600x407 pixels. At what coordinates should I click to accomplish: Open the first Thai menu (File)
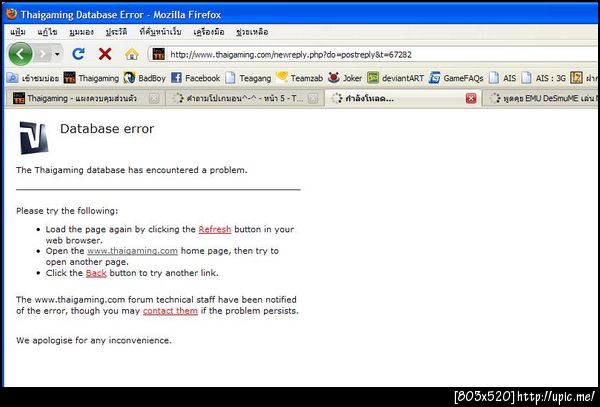18,32
